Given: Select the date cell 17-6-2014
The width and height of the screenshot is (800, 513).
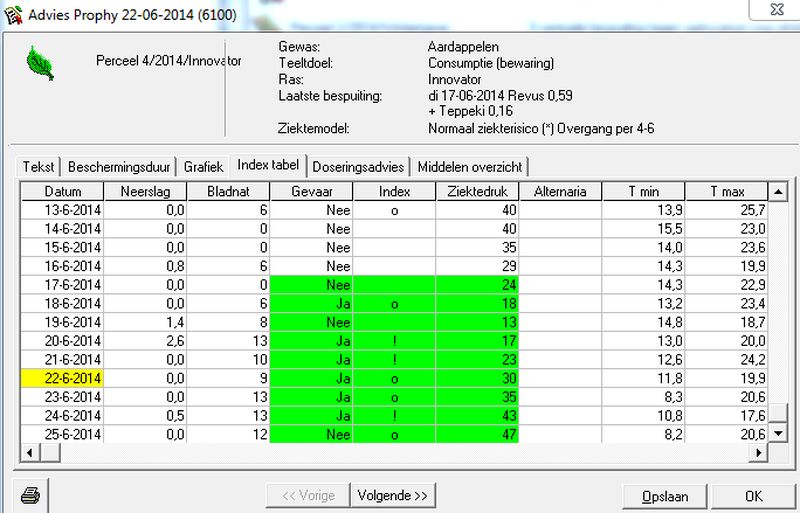Looking at the screenshot, I should point(62,285).
